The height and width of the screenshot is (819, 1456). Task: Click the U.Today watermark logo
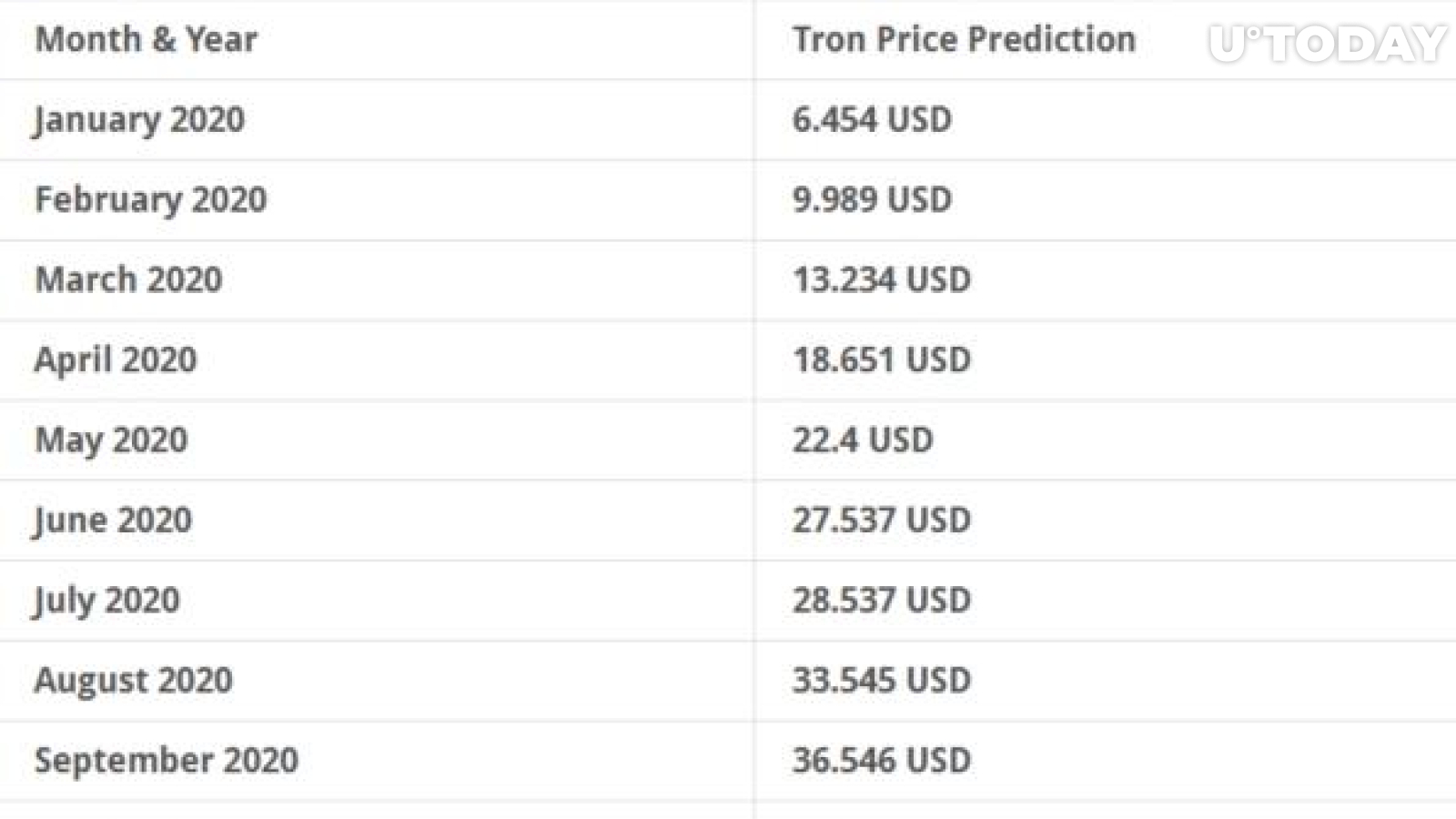tap(1328, 43)
